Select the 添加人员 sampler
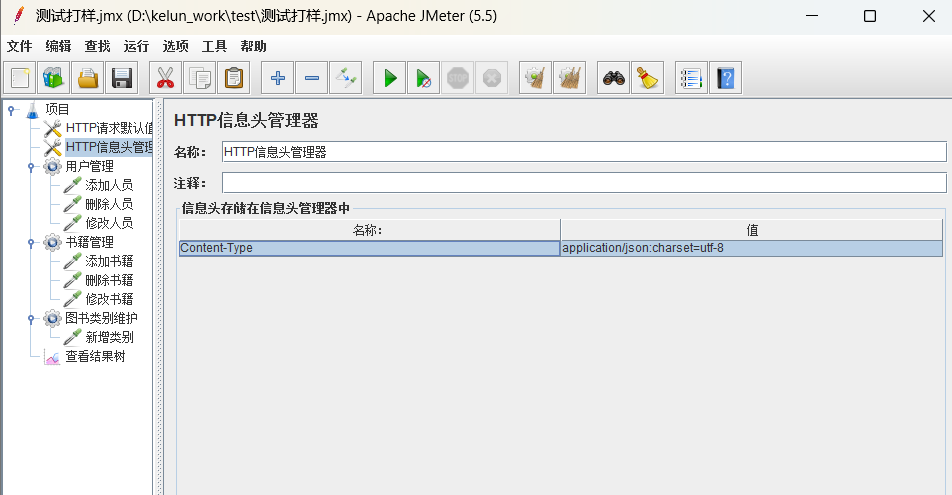Image resolution: width=952 pixels, height=495 pixels. (109, 185)
